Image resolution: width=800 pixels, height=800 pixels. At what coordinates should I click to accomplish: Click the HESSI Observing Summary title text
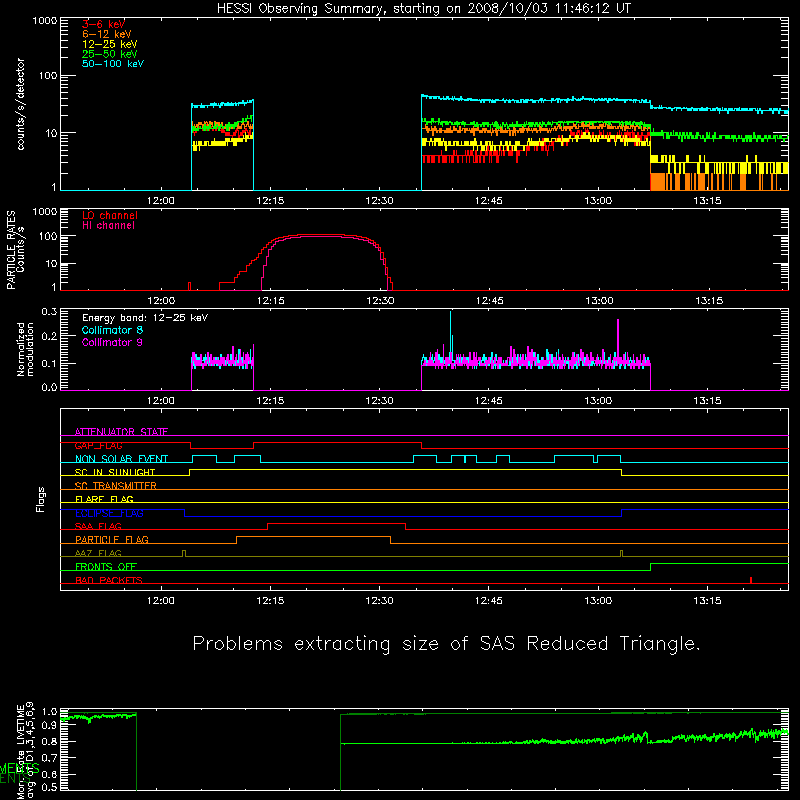[423, 9]
